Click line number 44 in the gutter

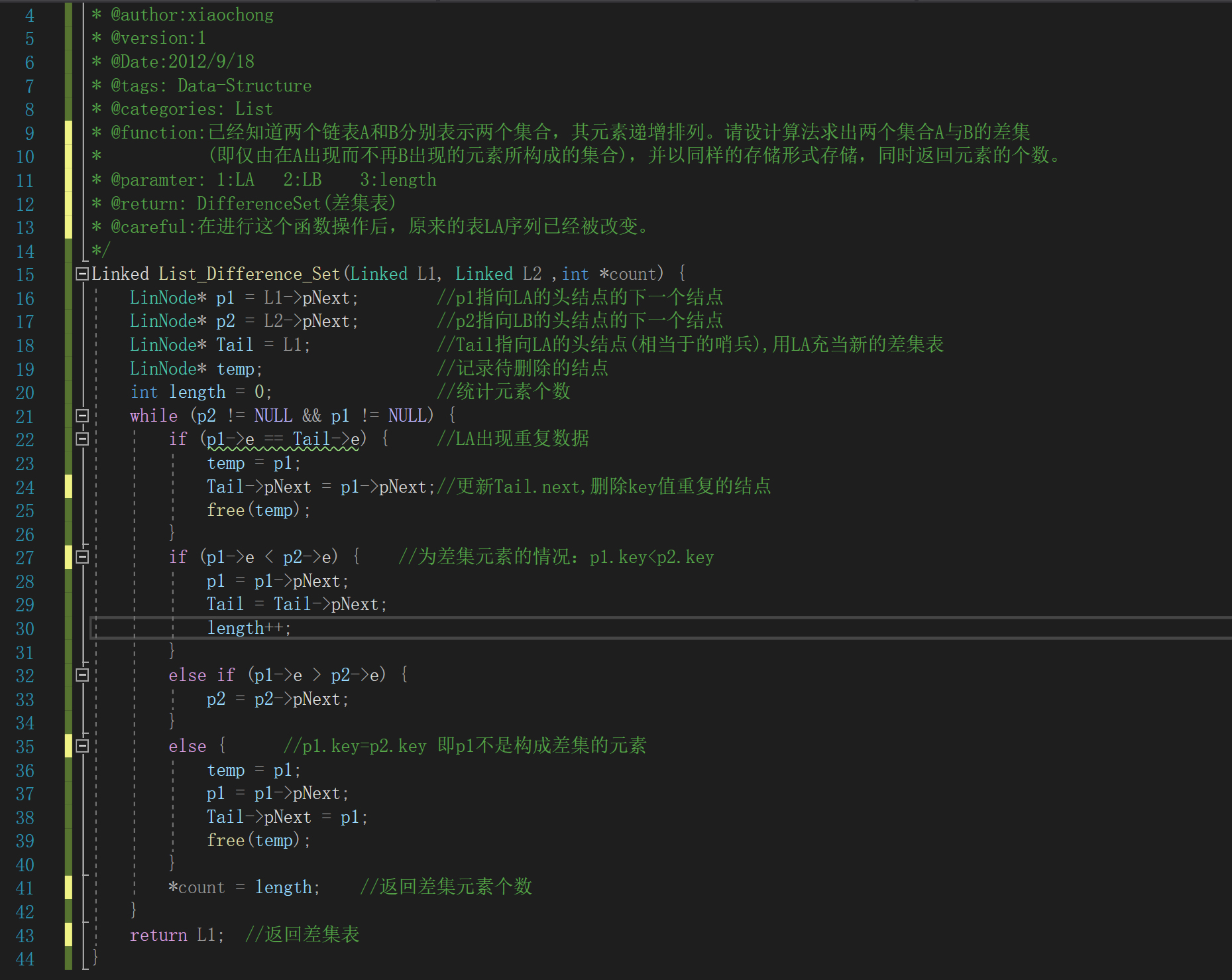tap(25, 959)
